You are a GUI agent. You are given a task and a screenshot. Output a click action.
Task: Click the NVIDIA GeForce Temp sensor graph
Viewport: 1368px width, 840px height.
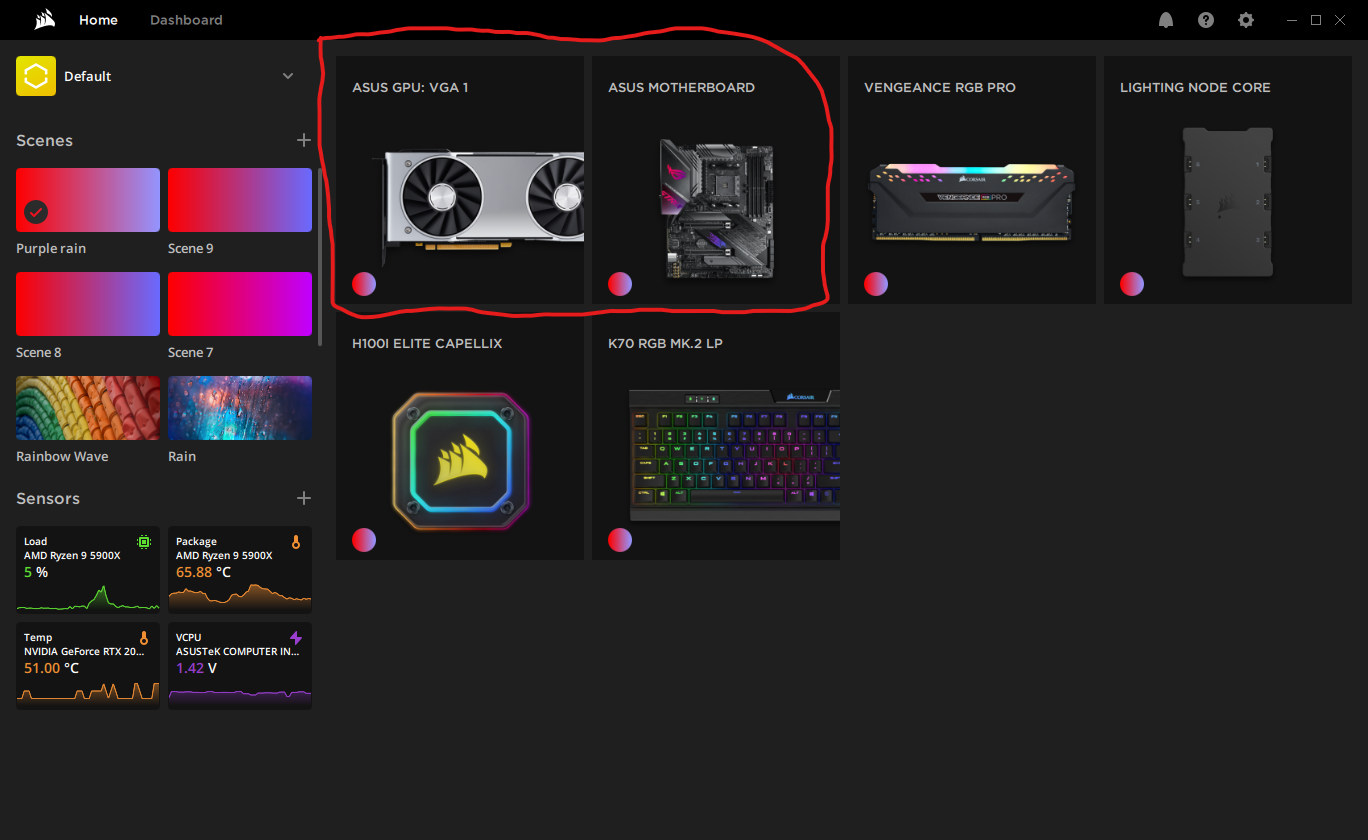click(x=88, y=692)
